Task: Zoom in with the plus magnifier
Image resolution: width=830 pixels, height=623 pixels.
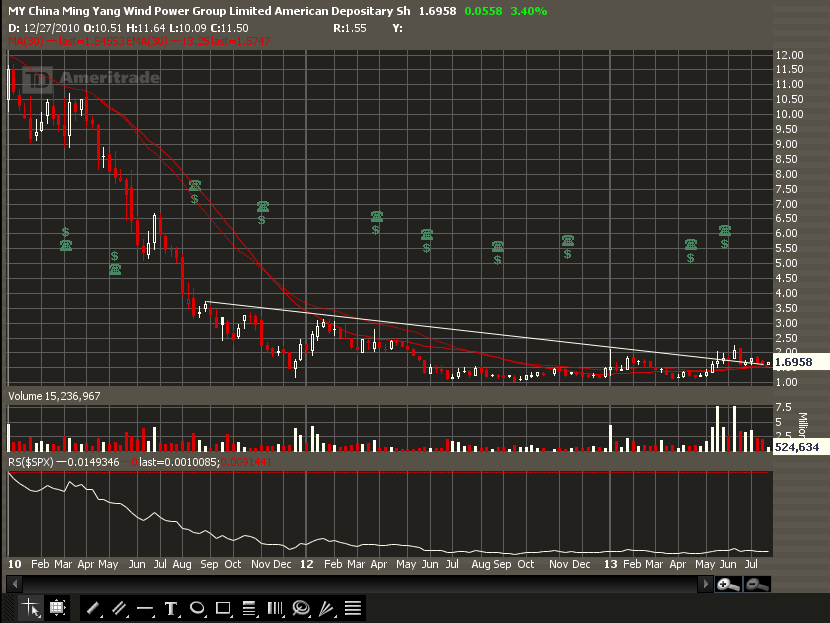Action: [728, 584]
